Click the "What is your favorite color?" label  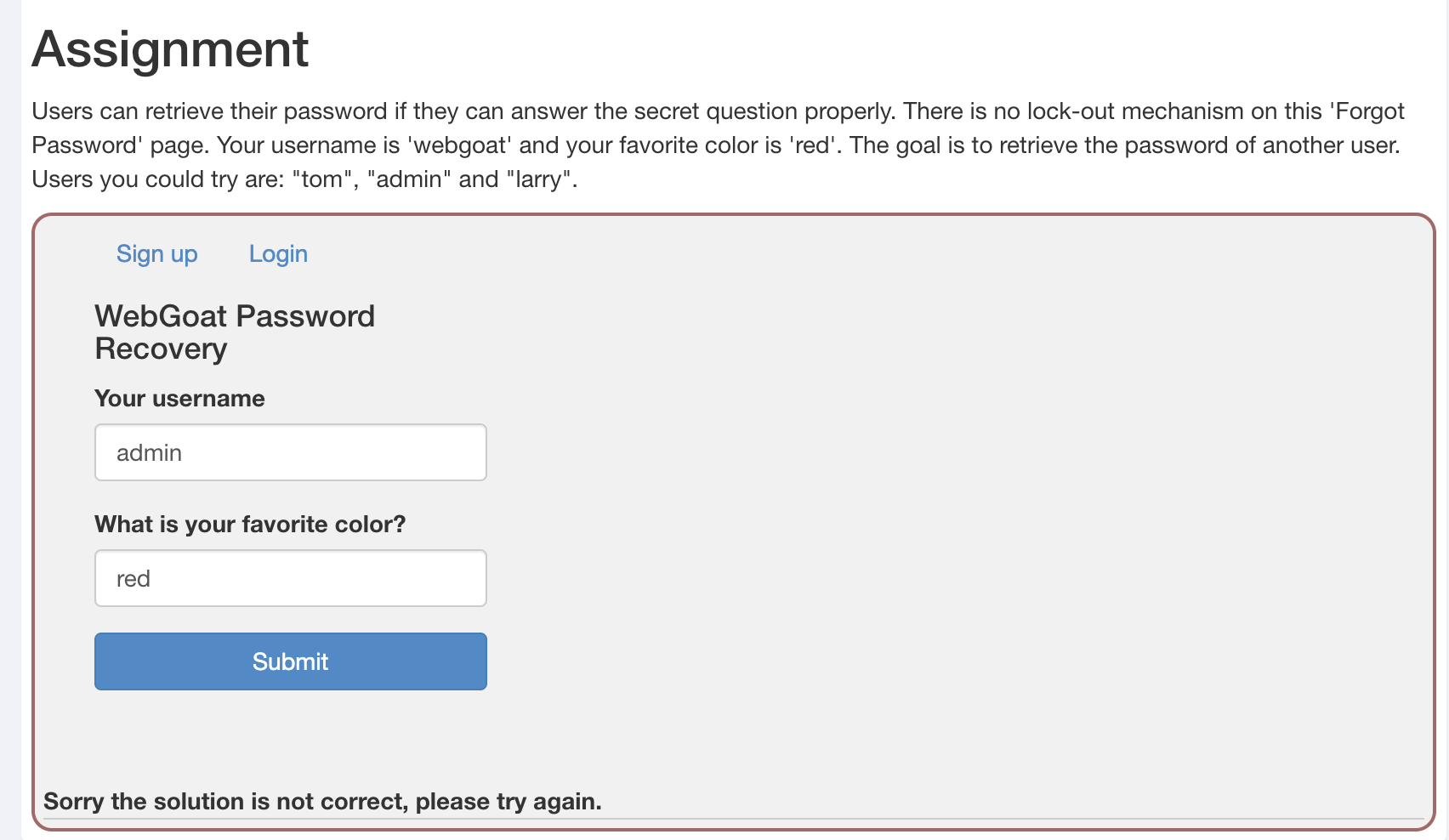click(x=250, y=525)
